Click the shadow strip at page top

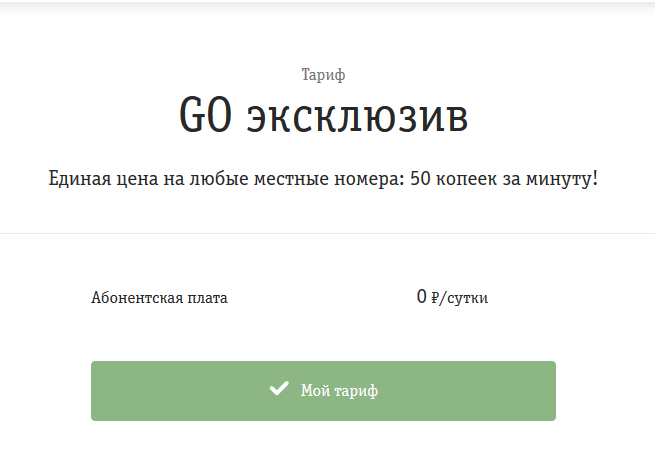tap(328, 6)
